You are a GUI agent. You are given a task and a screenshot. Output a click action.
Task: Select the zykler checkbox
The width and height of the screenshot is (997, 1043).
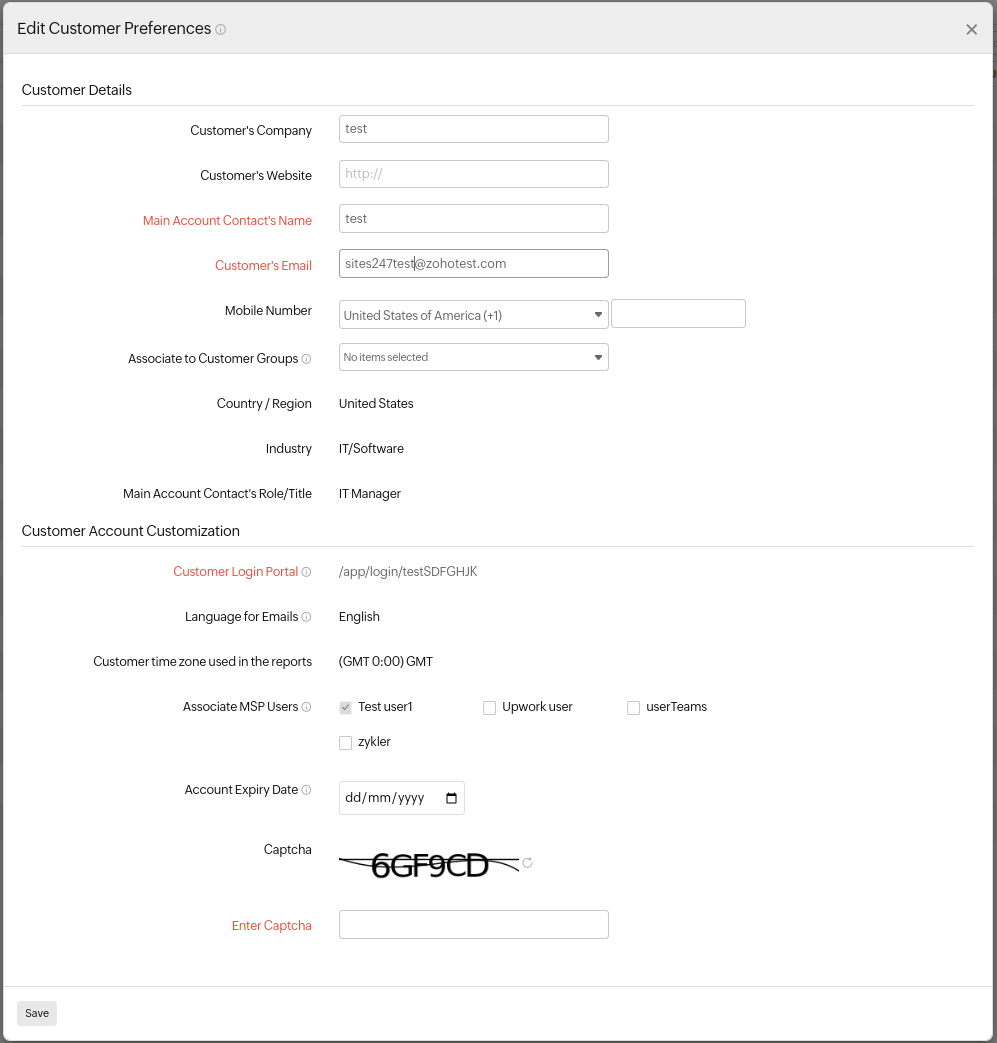tap(345, 742)
